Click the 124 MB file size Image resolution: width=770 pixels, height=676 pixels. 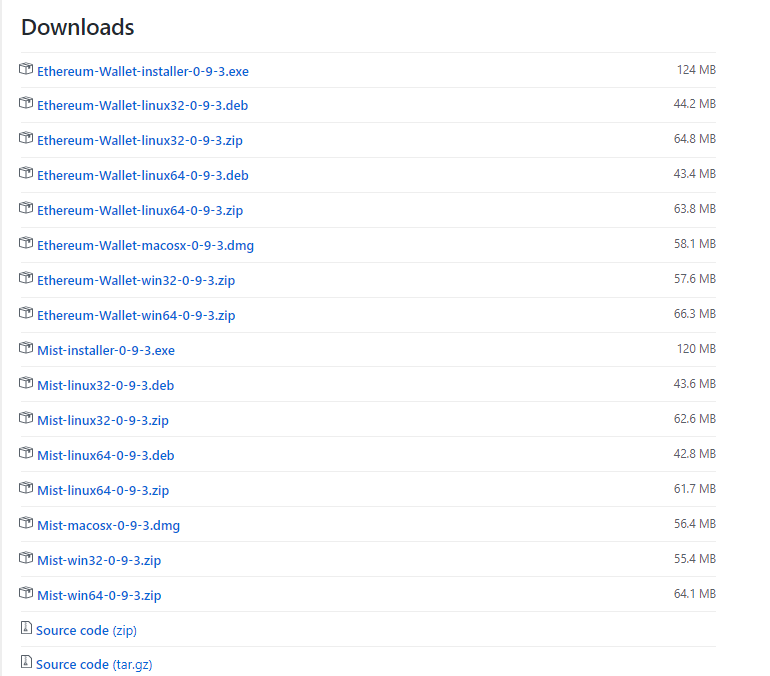tap(696, 70)
